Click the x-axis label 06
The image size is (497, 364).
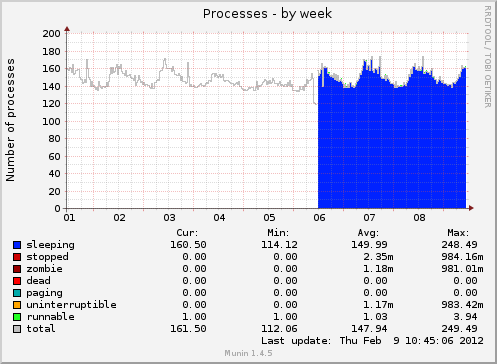(319, 218)
